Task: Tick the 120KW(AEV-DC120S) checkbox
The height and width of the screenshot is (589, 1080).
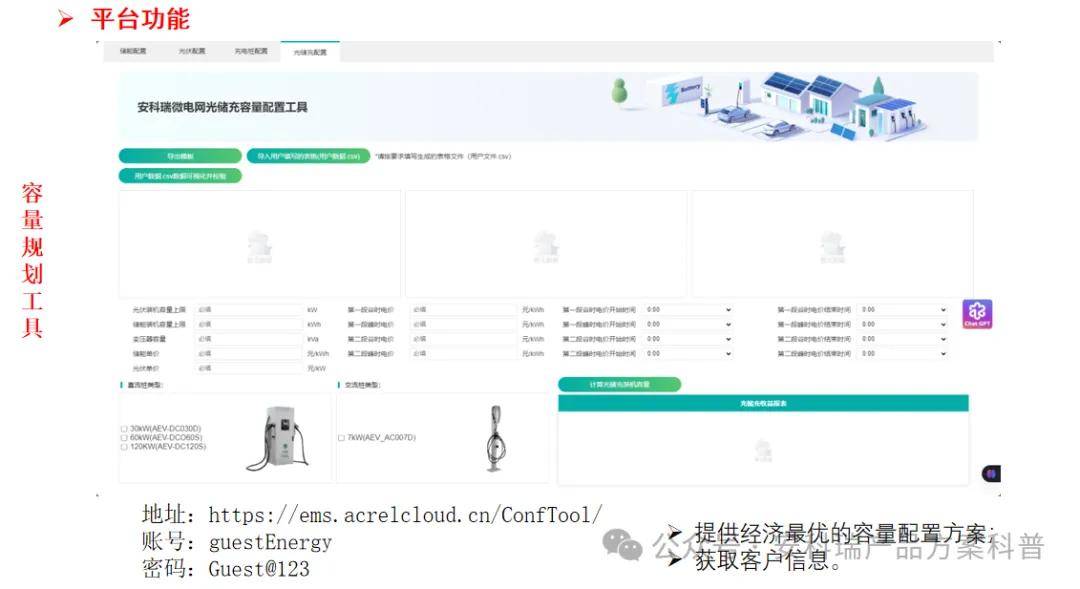Action: pyautogui.click(x=124, y=446)
